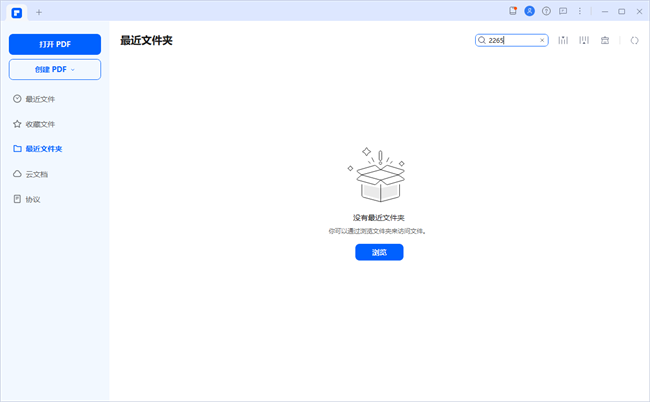Click the second vertical-bars sort icon
This screenshot has width=650, height=402.
(x=584, y=40)
